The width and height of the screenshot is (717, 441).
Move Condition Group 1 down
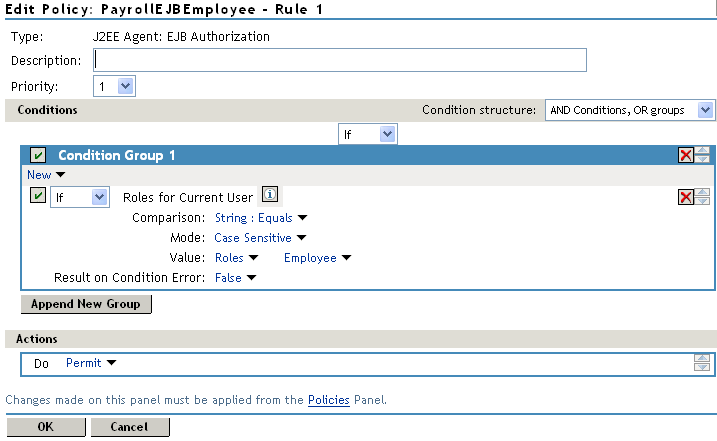703,160
